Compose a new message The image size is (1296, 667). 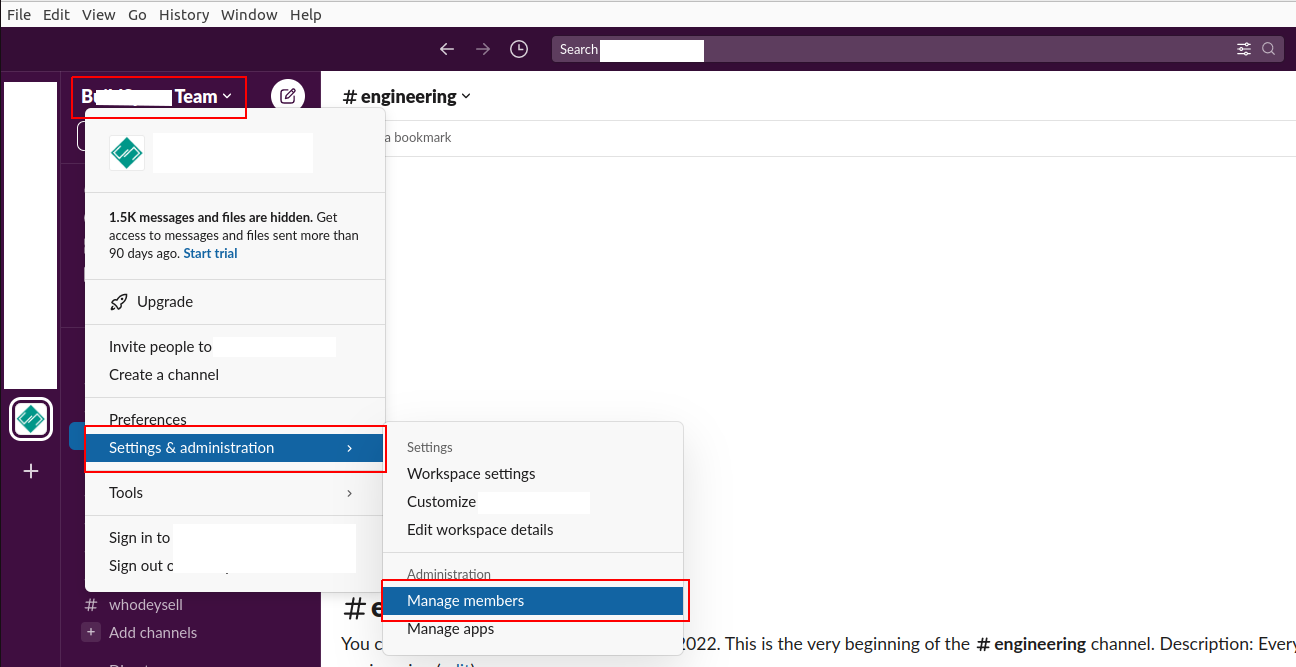pyautogui.click(x=288, y=96)
